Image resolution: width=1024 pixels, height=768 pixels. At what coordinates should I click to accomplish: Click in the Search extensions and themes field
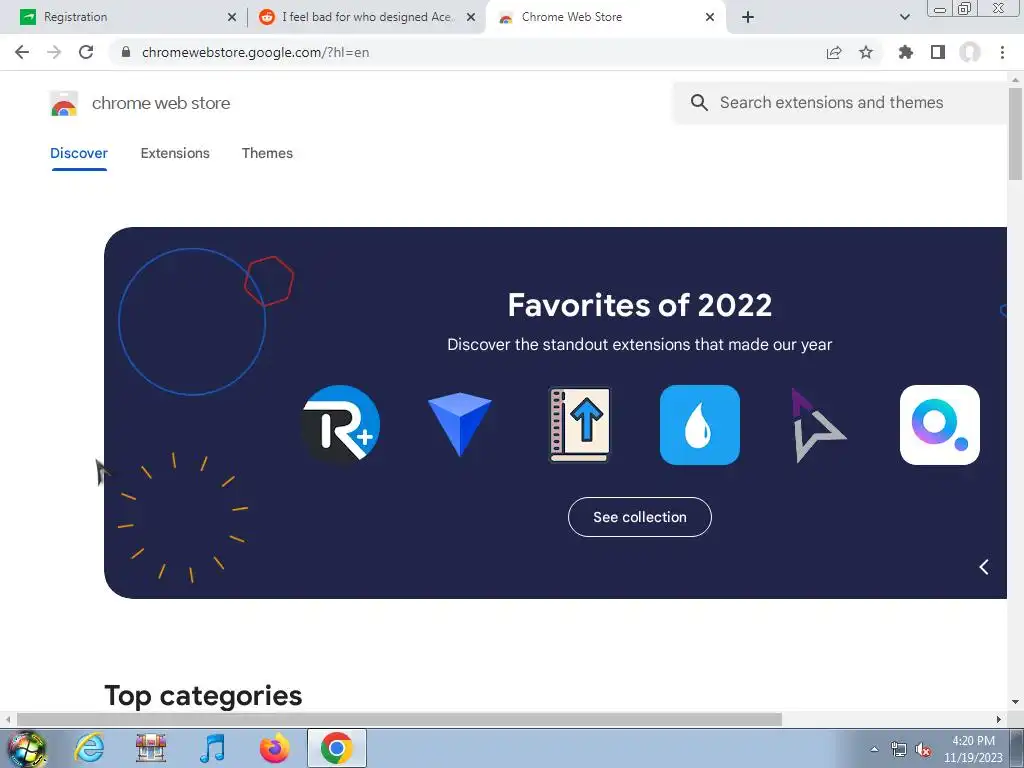tap(839, 103)
